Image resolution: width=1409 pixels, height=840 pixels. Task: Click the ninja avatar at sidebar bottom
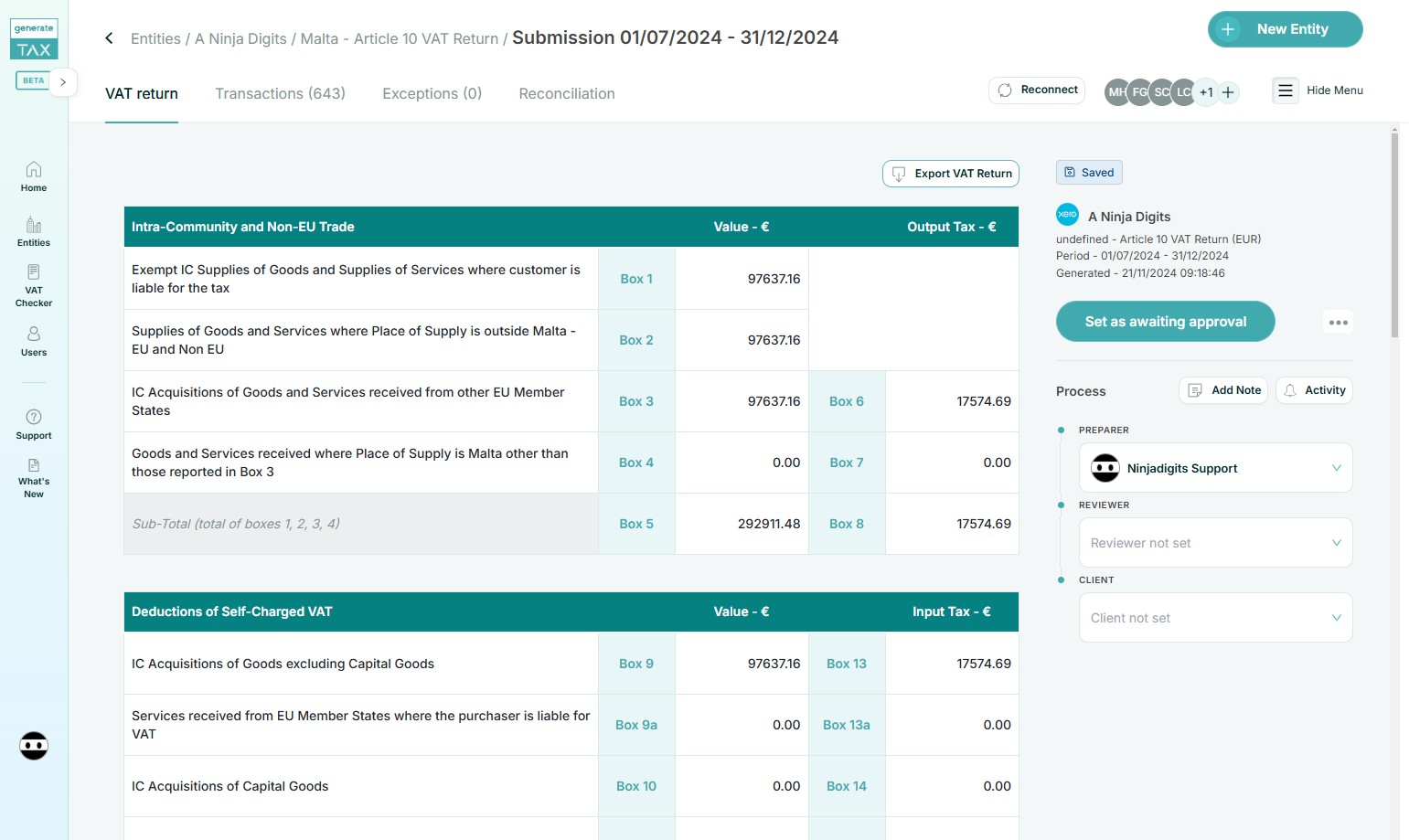pos(34,746)
